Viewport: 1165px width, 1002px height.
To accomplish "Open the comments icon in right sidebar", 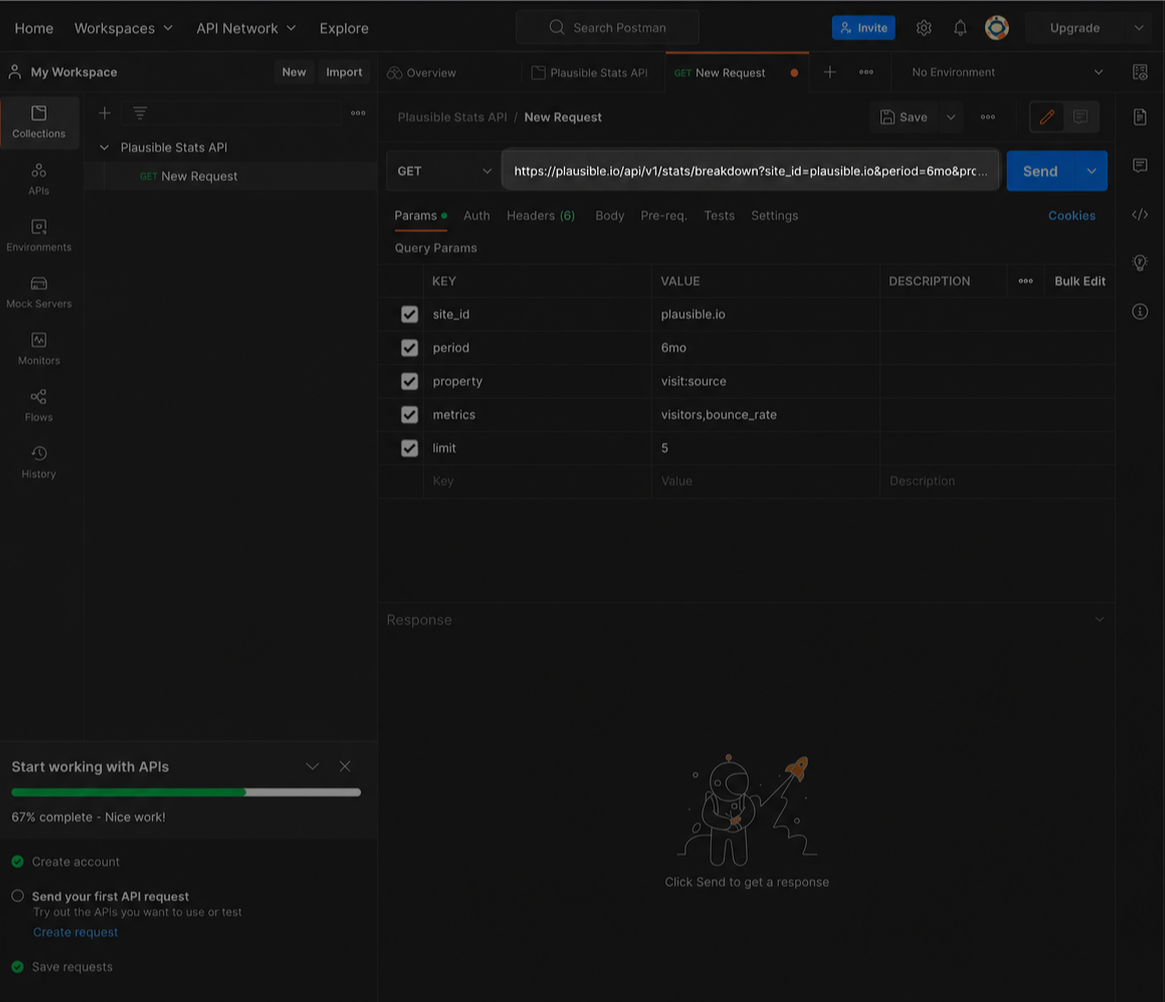I will pyautogui.click(x=1140, y=165).
